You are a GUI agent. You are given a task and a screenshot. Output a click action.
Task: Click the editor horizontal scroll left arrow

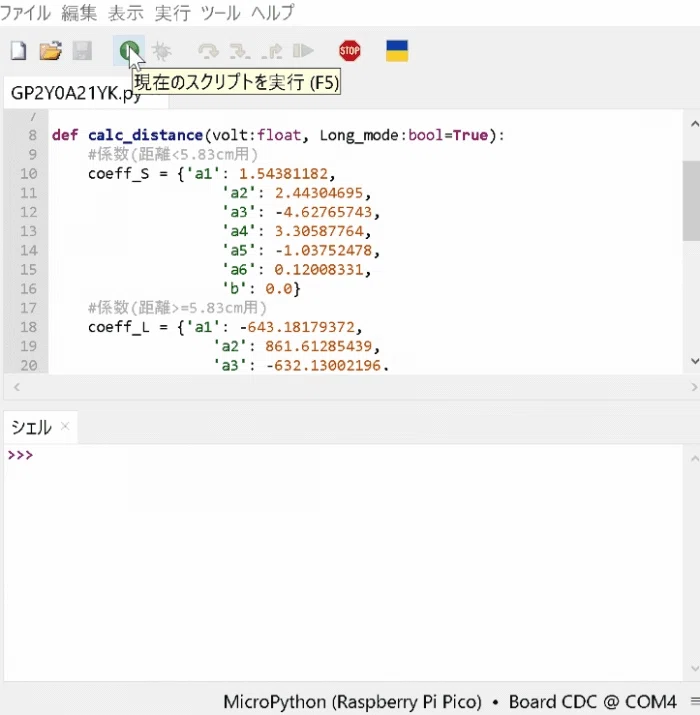click(x=17, y=387)
